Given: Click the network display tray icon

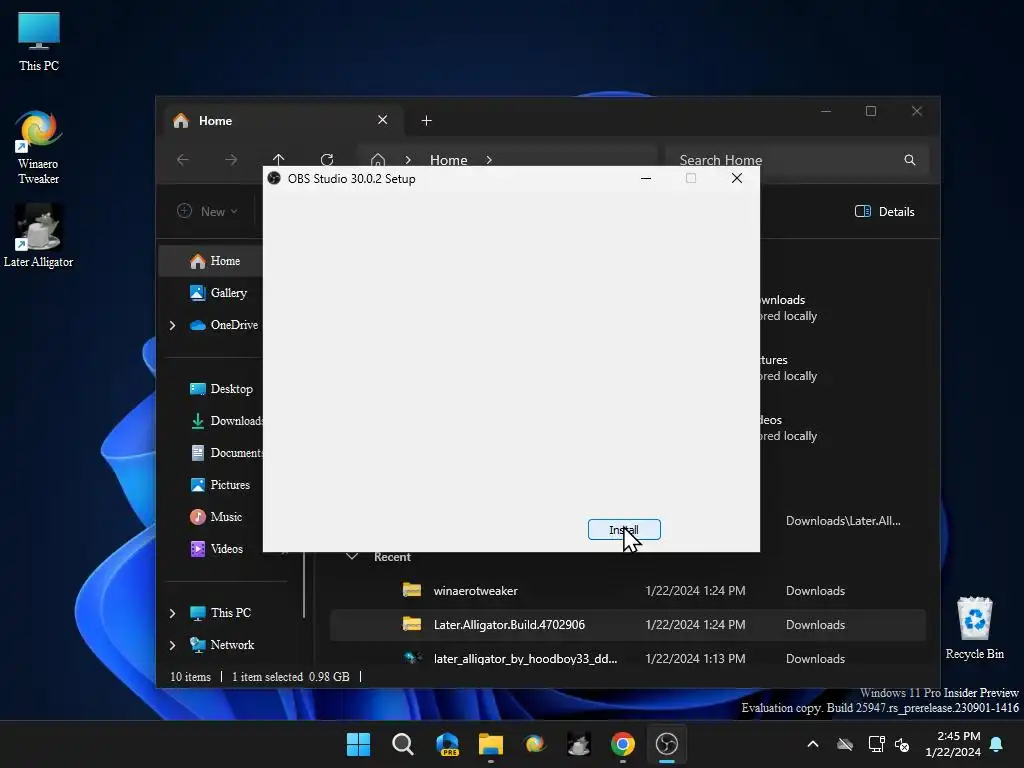Looking at the screenshot, I should coord(876,744).
